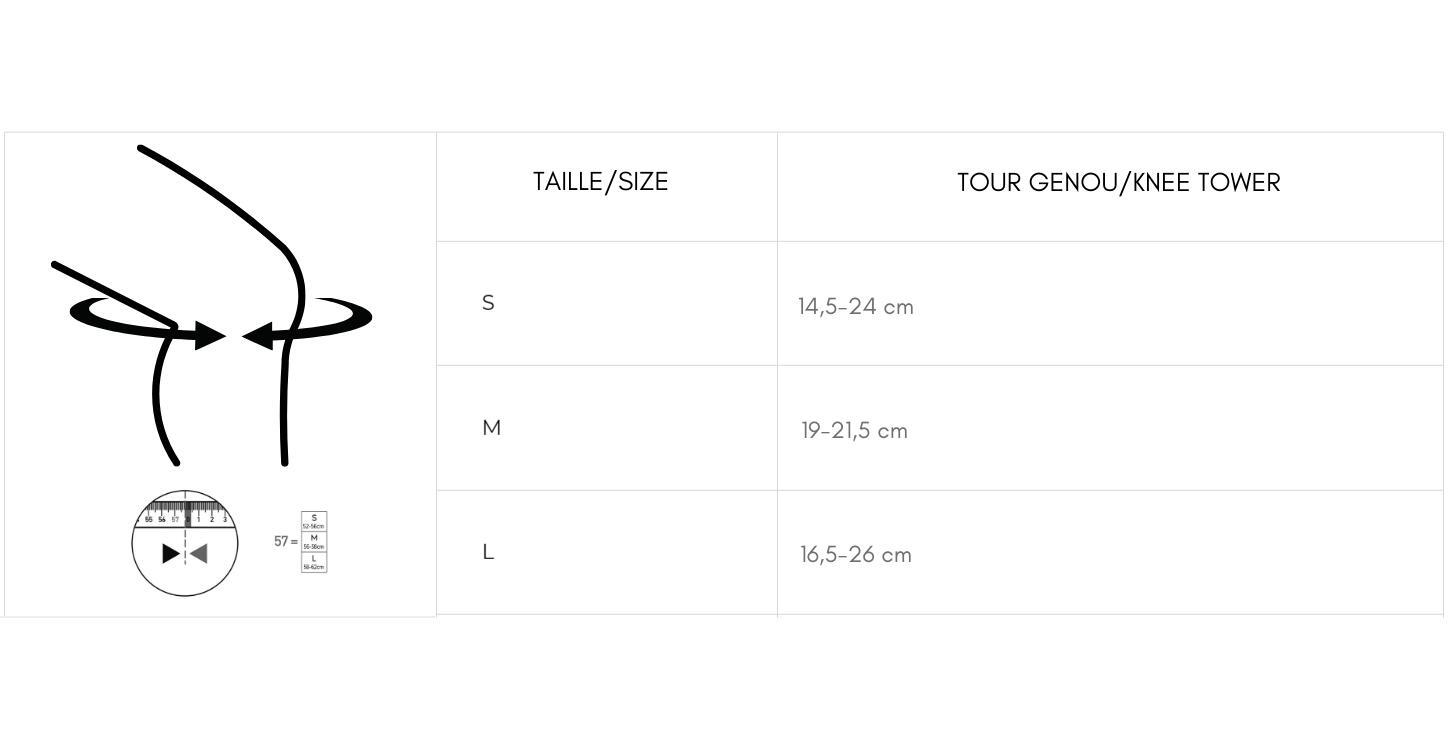Click the small L 58-62cm box
This screenshot has height=752, width=1450.
(314, 562)
